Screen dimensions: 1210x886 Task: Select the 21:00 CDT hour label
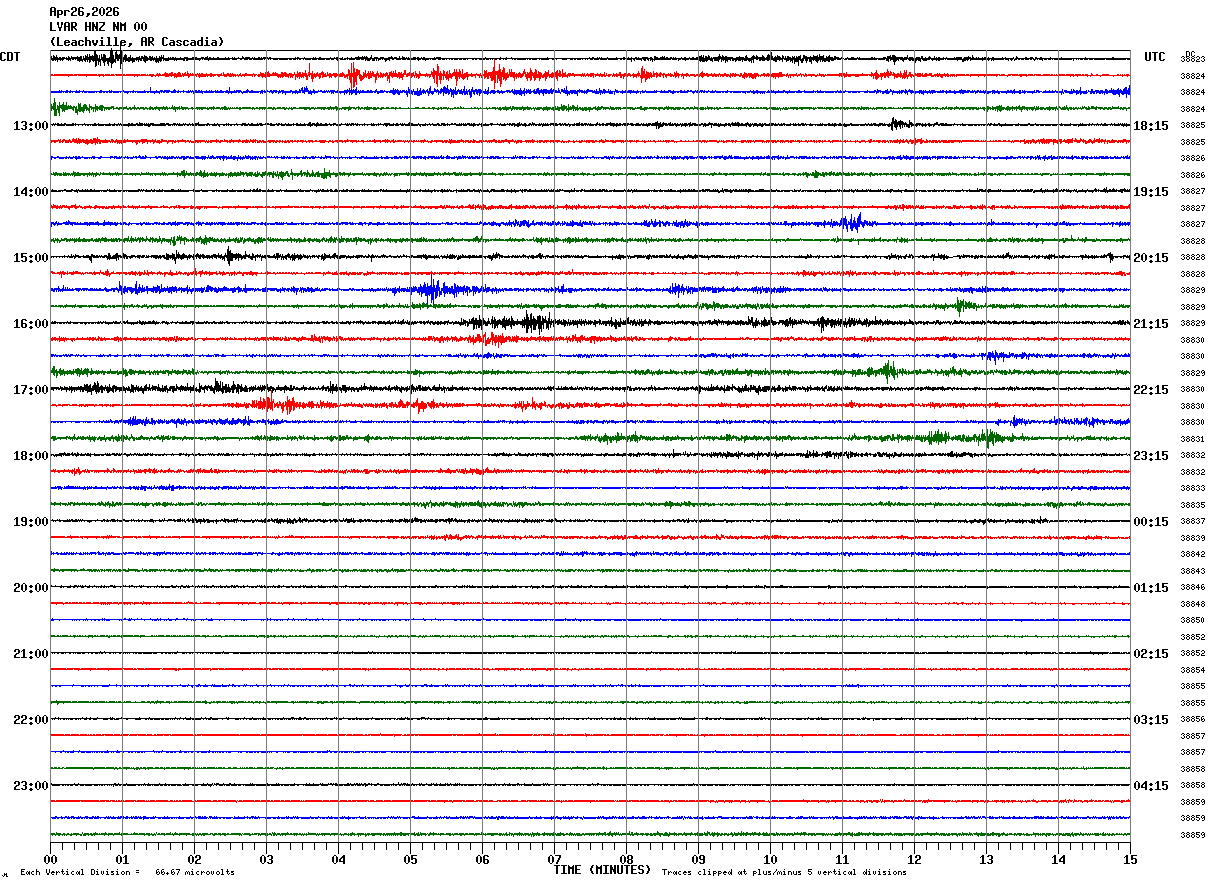click(x=31, y=654)
